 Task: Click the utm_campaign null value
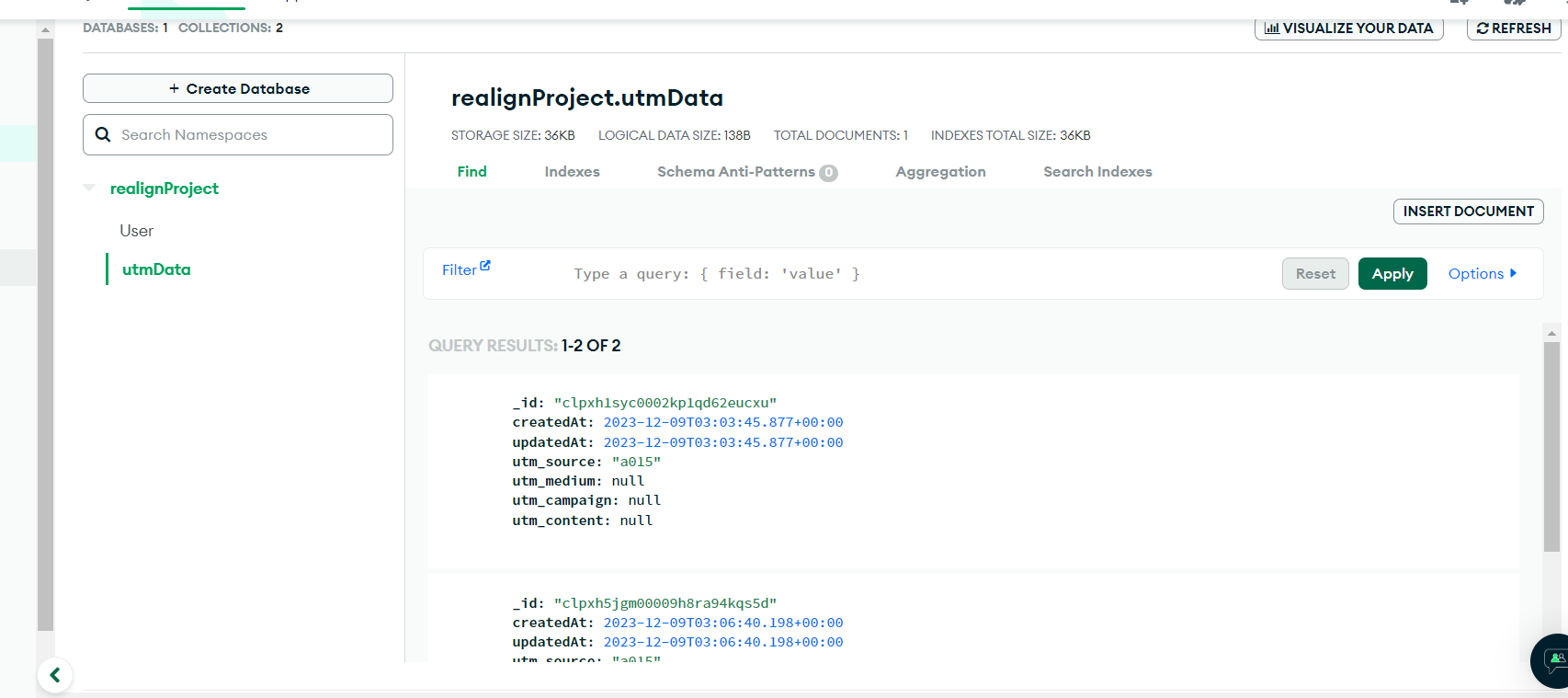pos(644,500)
